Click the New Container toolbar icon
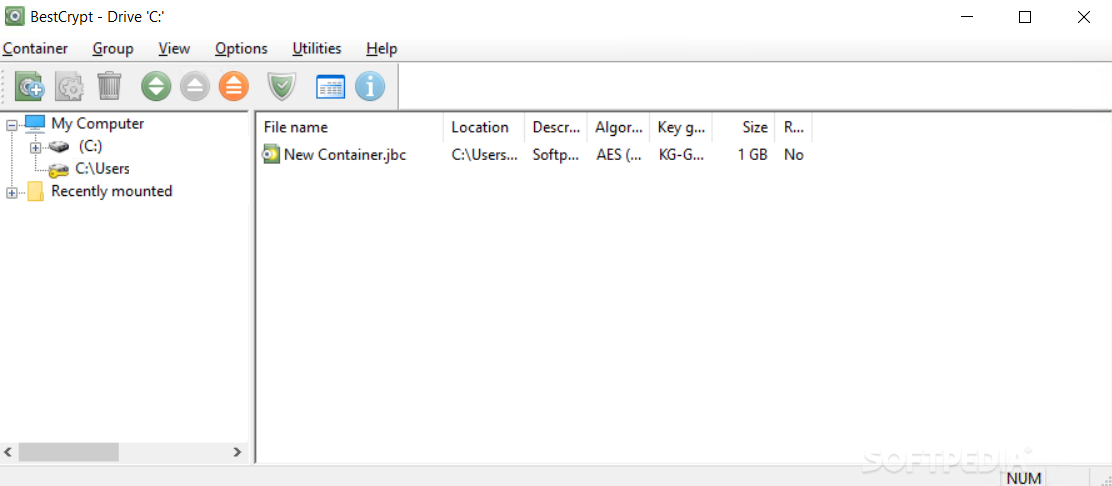 click(30, 87)
